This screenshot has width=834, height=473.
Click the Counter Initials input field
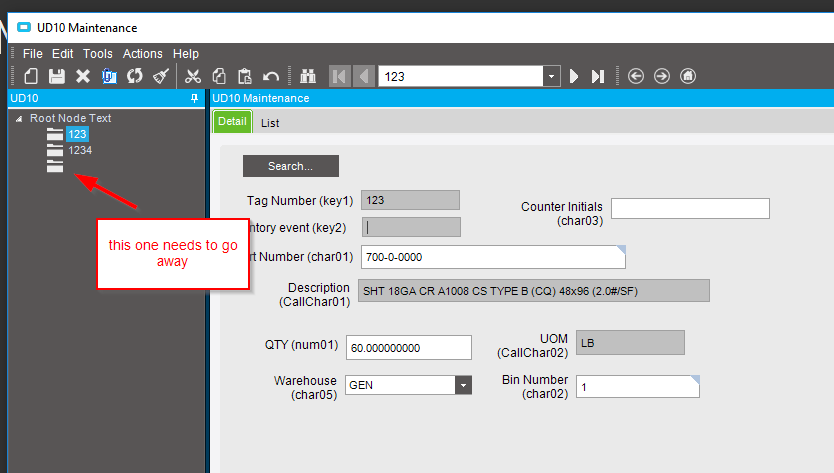click(690, 209)
